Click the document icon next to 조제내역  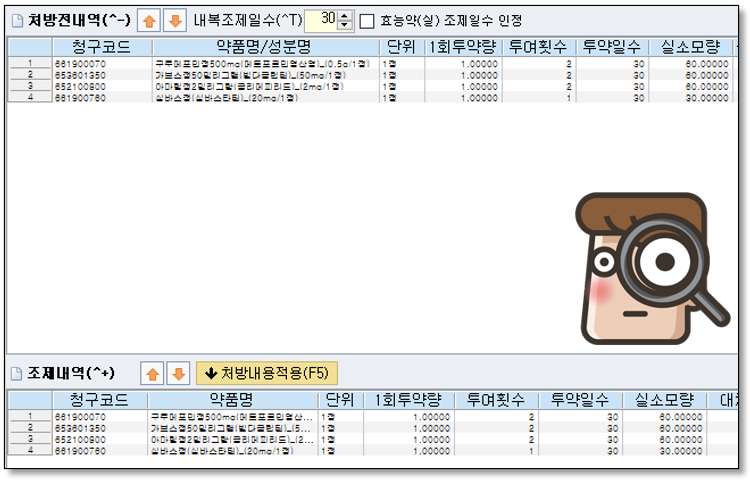click(16, 373)
